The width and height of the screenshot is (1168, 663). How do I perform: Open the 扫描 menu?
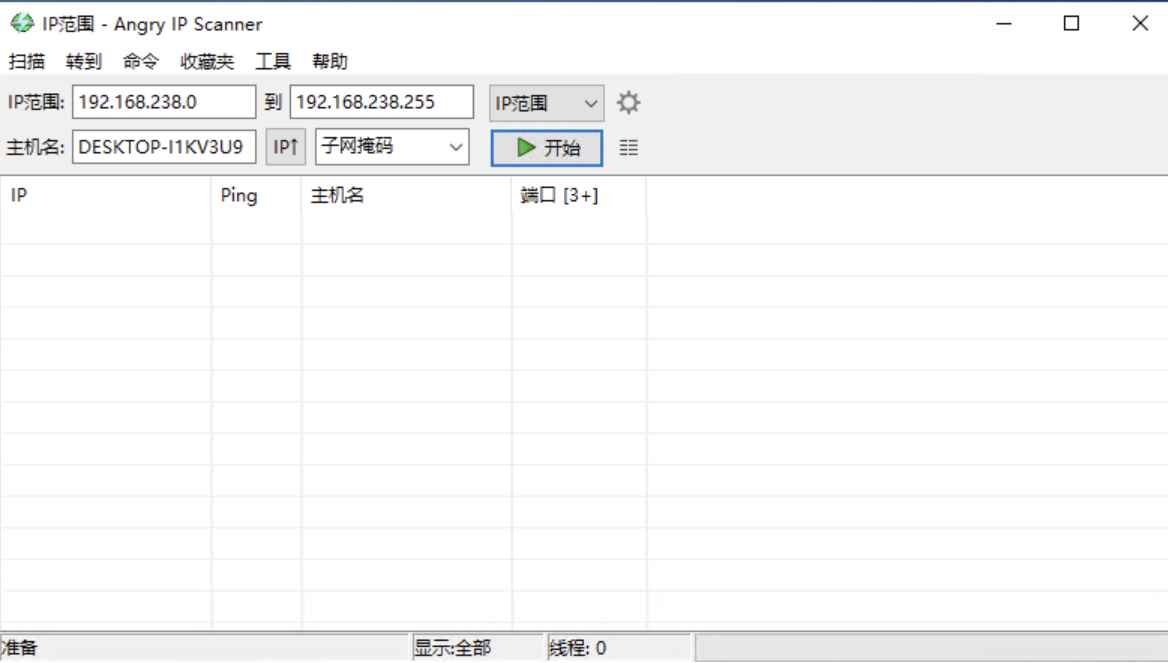coord(25,61)
